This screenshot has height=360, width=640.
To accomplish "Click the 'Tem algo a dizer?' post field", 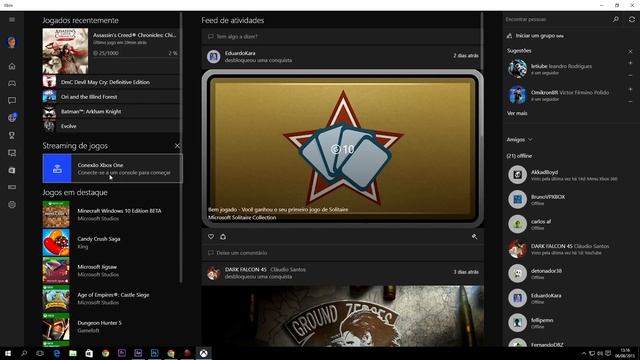I will (x=341, y=36).
